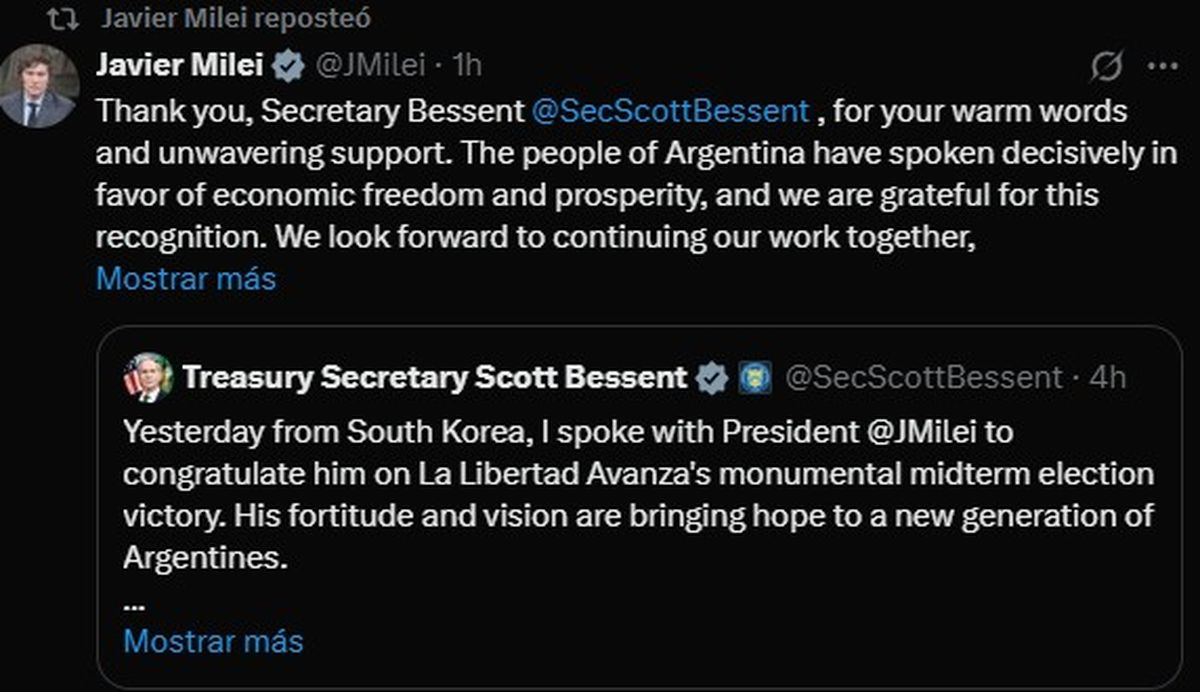Click the gray @SecScottBessent handle in quote
Screen dimensions: 1200x692
[x=923, y=378]
